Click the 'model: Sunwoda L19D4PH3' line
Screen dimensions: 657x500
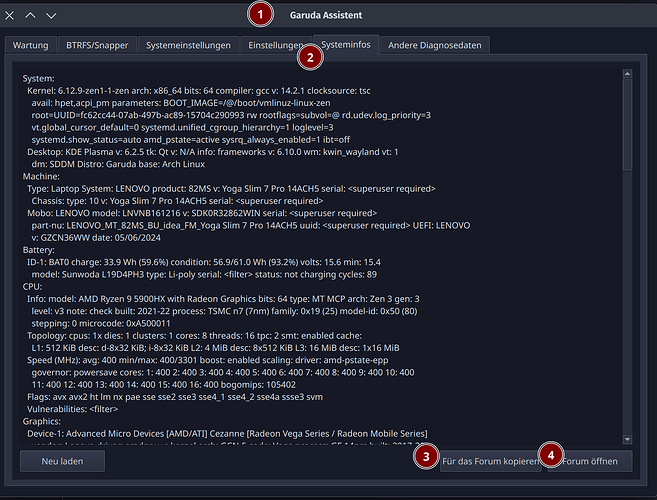click(x=204, y=275)
